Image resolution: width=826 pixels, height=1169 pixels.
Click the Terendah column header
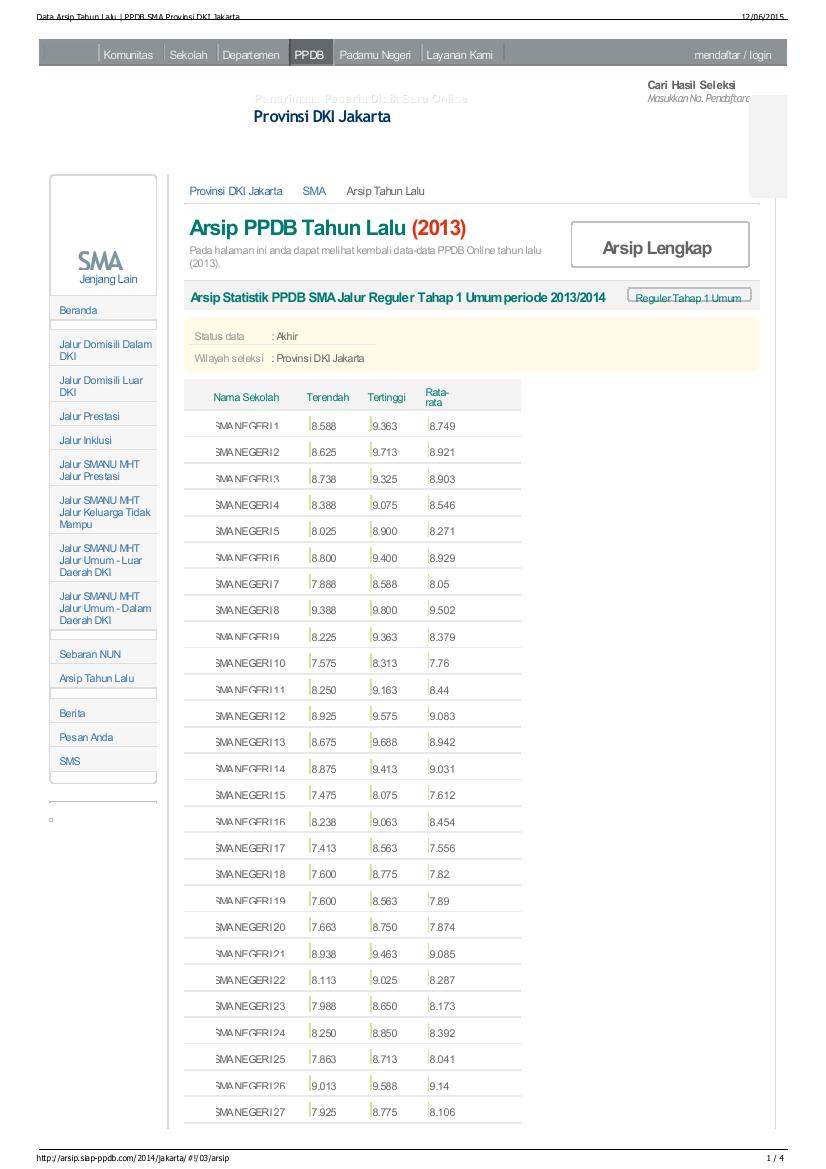point(327,397)
